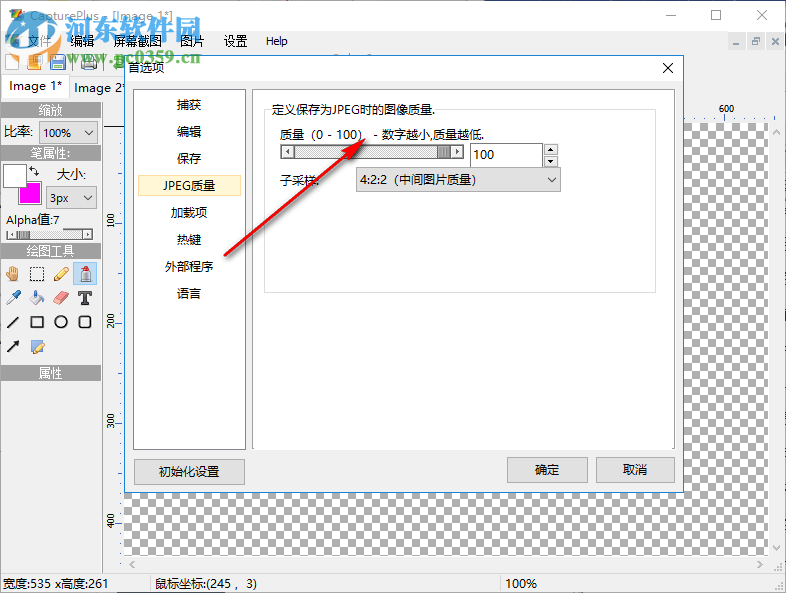Select the eraser tool
786x593 pixels.
[61, 298]
